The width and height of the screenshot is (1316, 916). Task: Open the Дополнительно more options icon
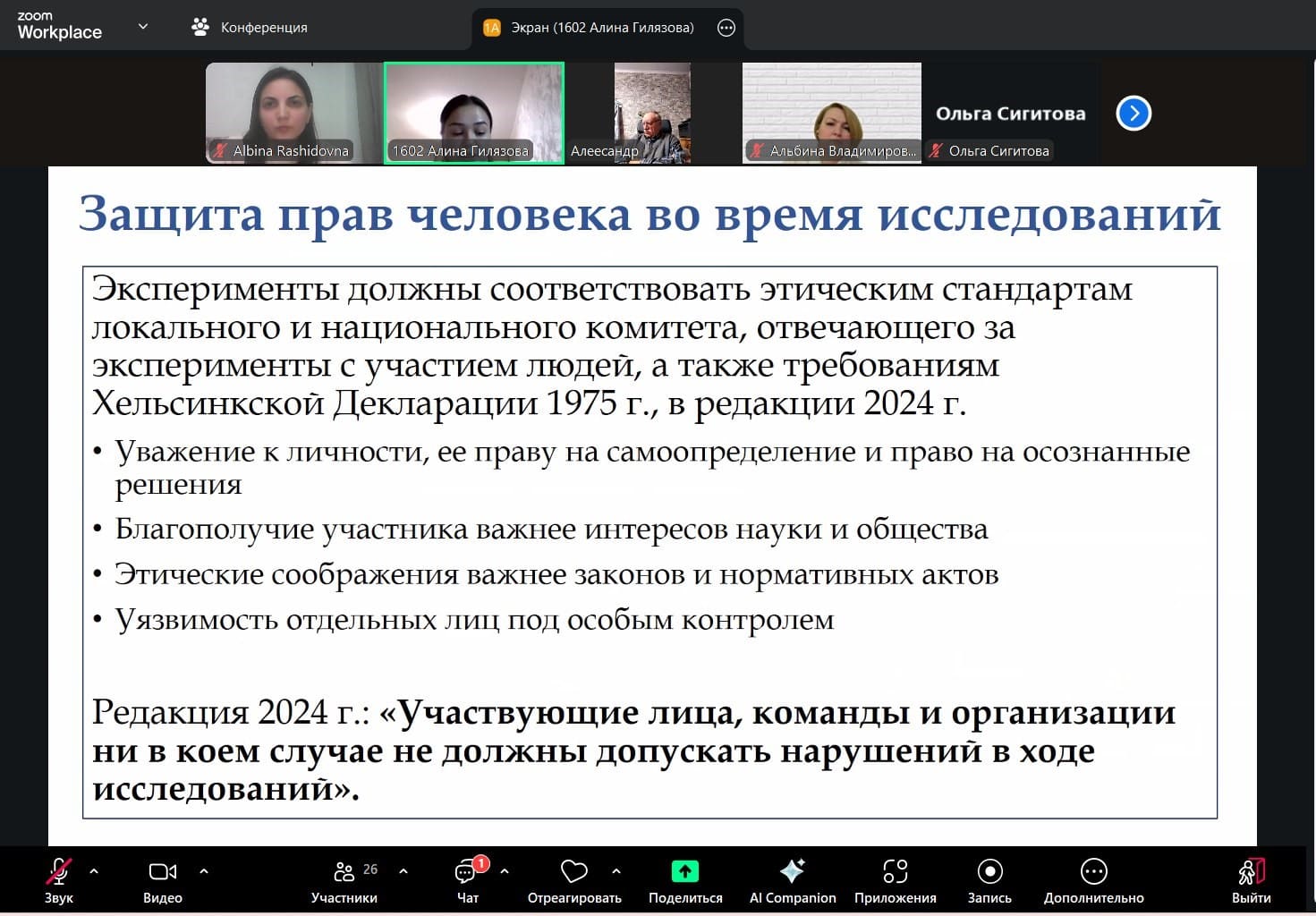[1093, 871]
